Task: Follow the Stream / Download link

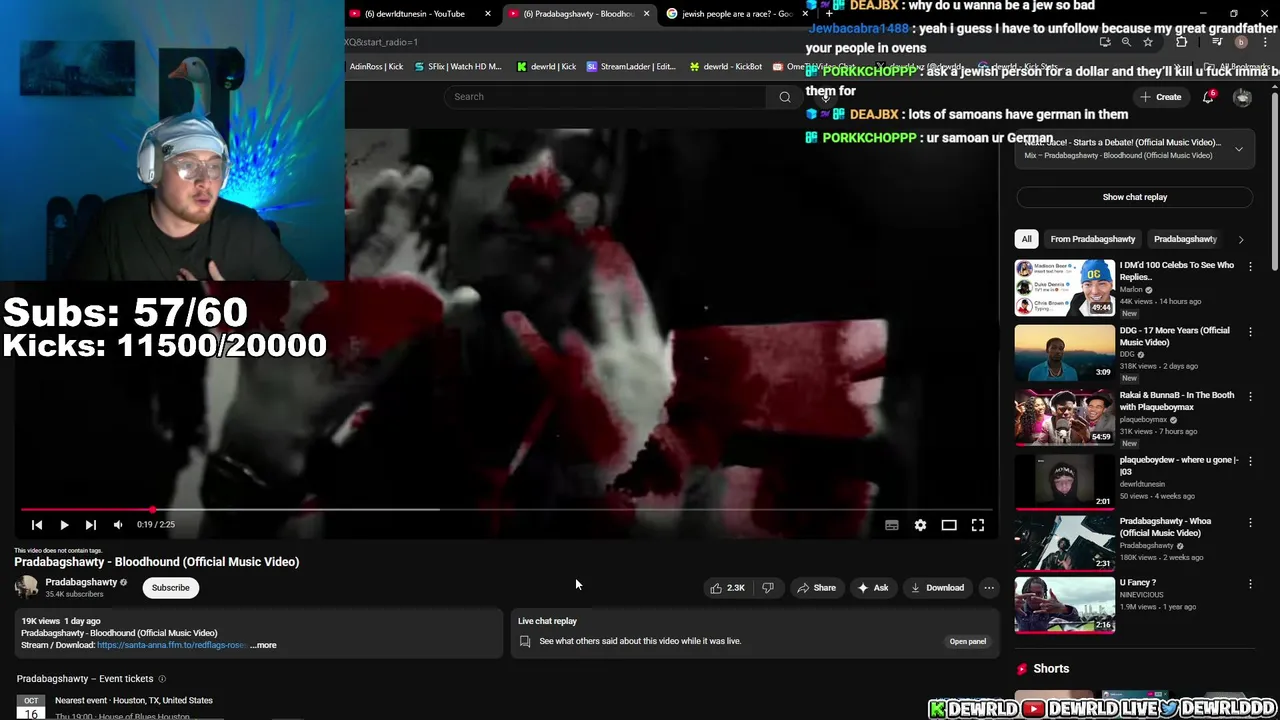Action: (172, 645)
